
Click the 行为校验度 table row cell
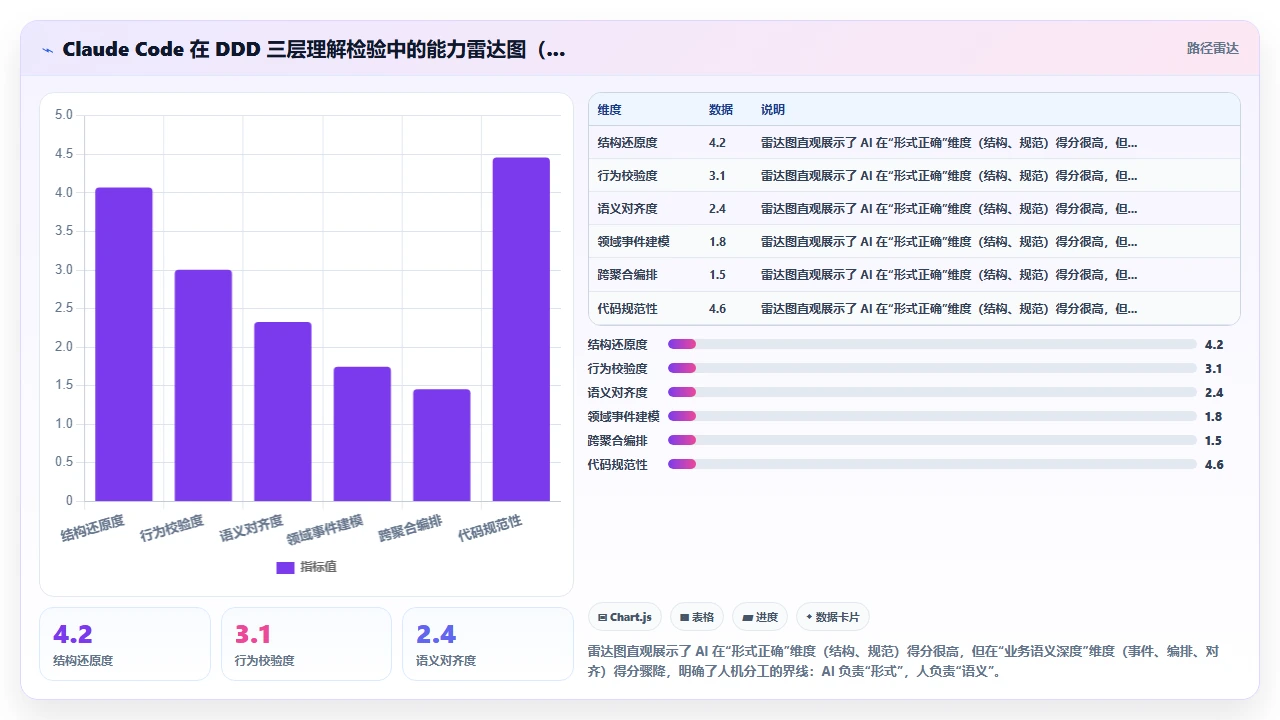627,176
